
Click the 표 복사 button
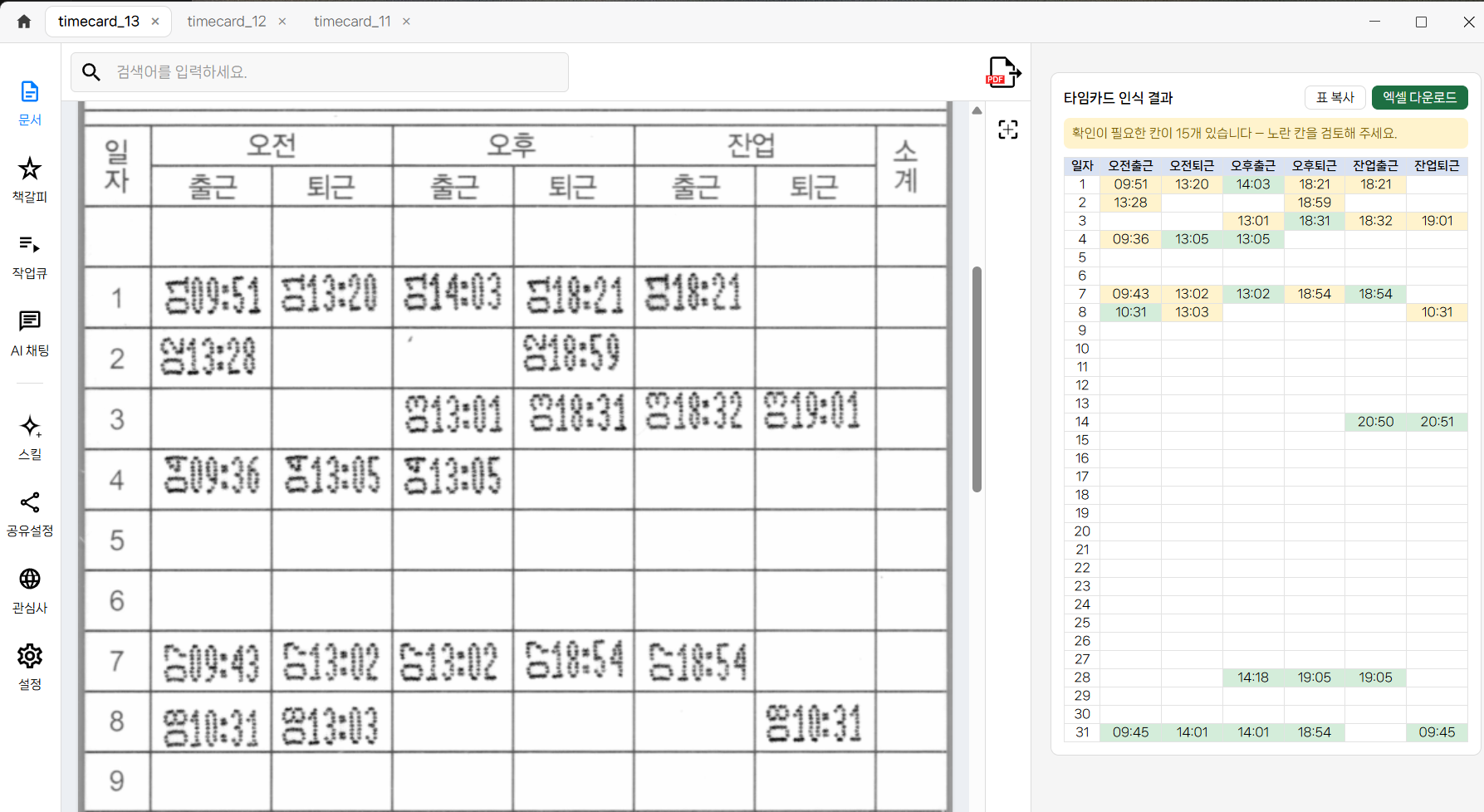pos(1335,98)
